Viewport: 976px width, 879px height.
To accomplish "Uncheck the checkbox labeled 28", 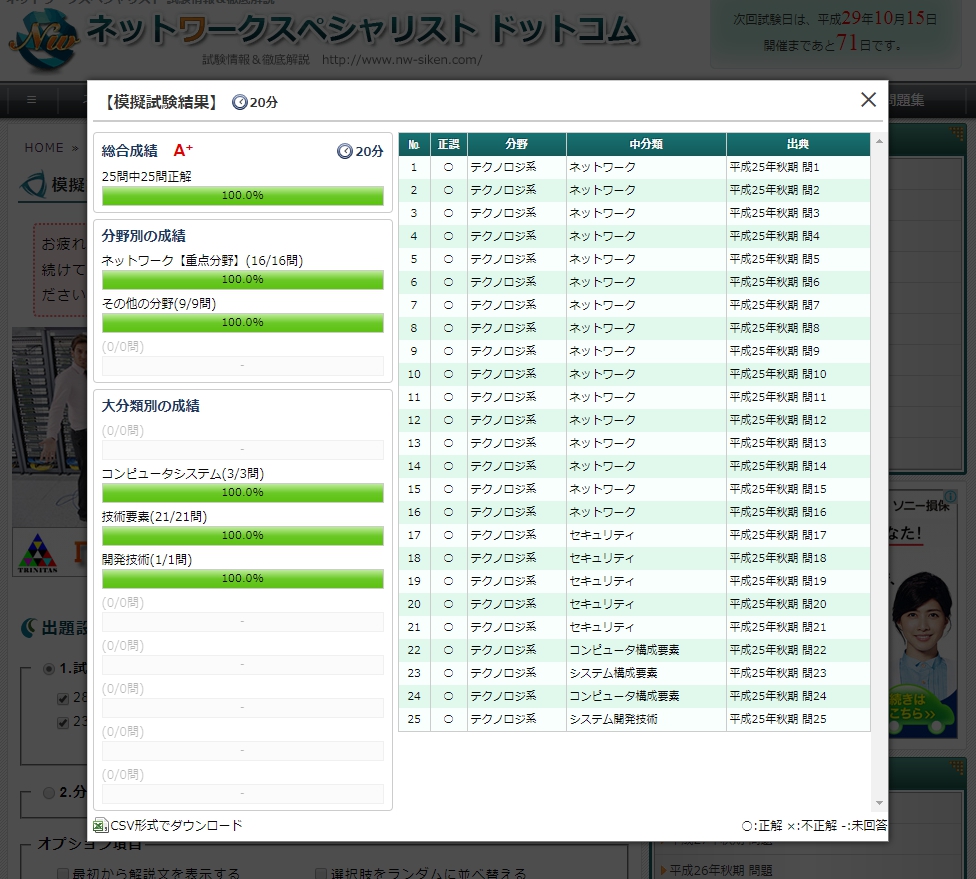I will [63, 698].
